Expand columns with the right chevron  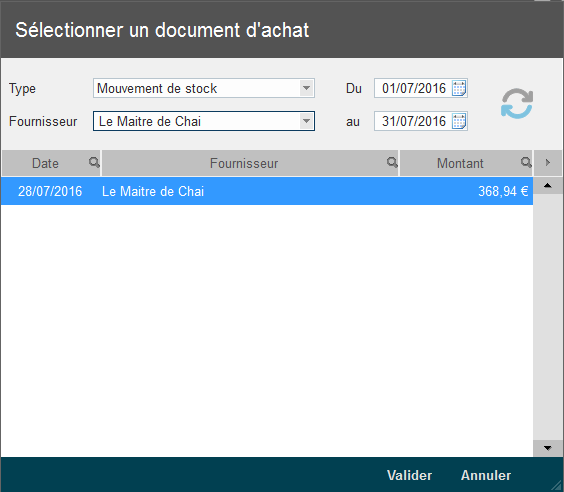click(x=548, y=163)
